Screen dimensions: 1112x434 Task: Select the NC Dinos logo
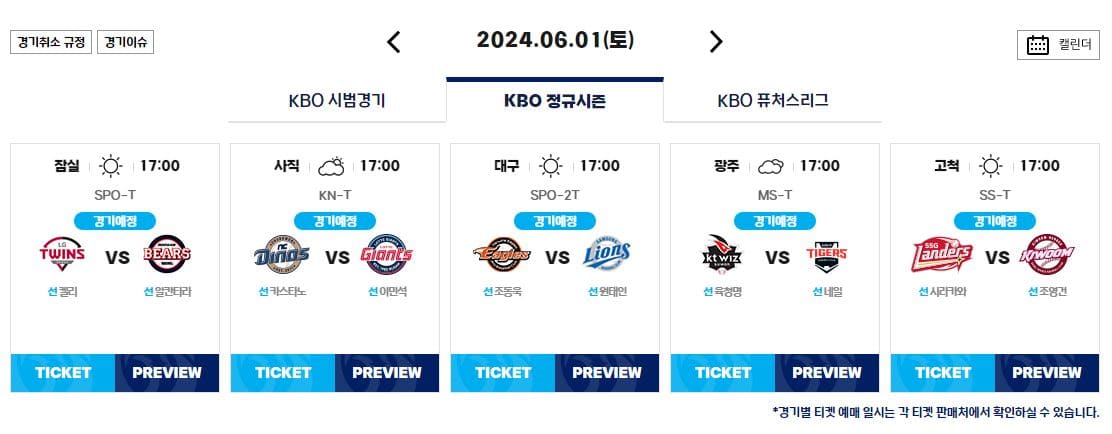(x=282, y=255)
